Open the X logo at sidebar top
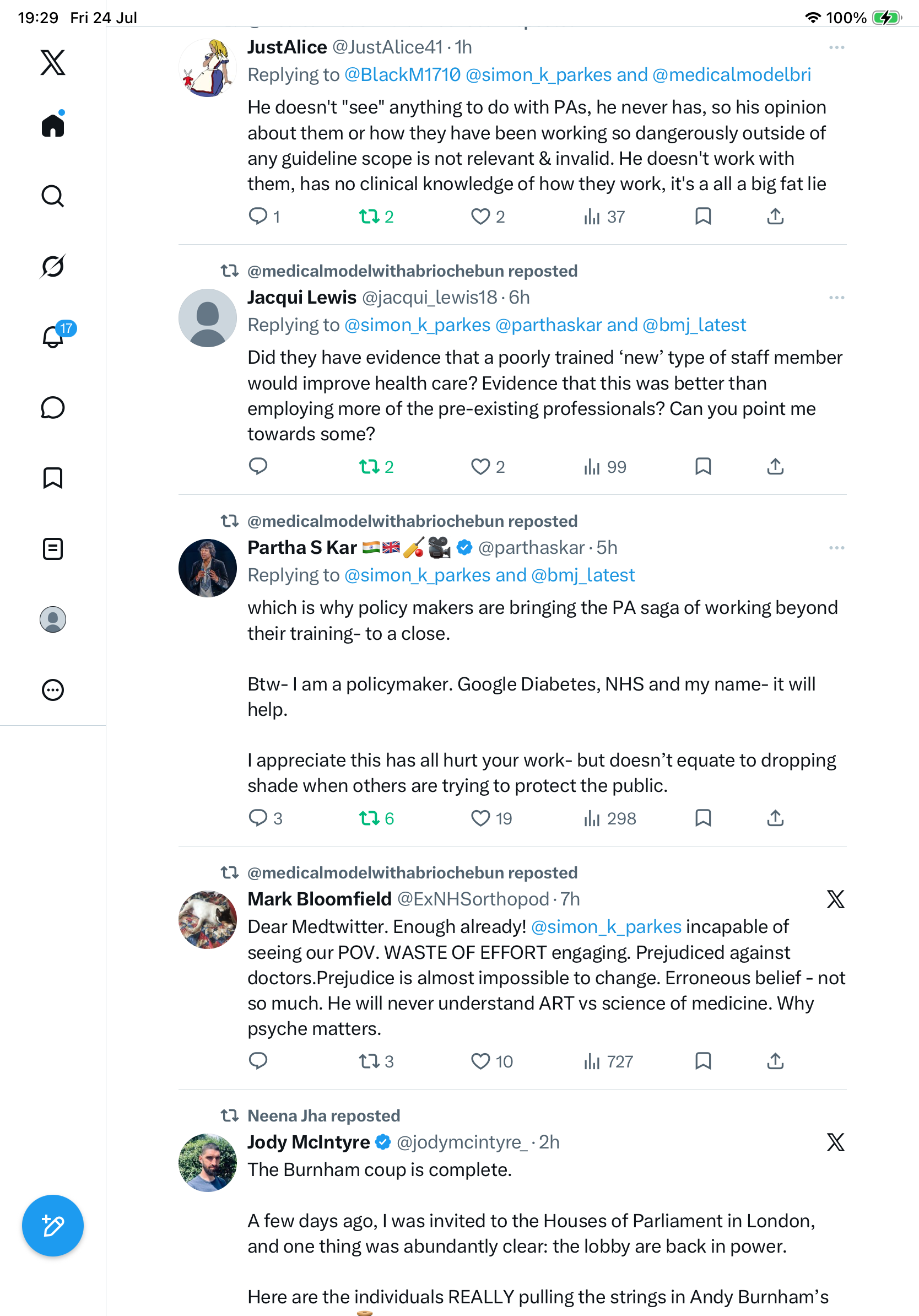Image resolution: width=919 pixels, height=1316 pixels. pyautogui.click(x=53, y=62)
